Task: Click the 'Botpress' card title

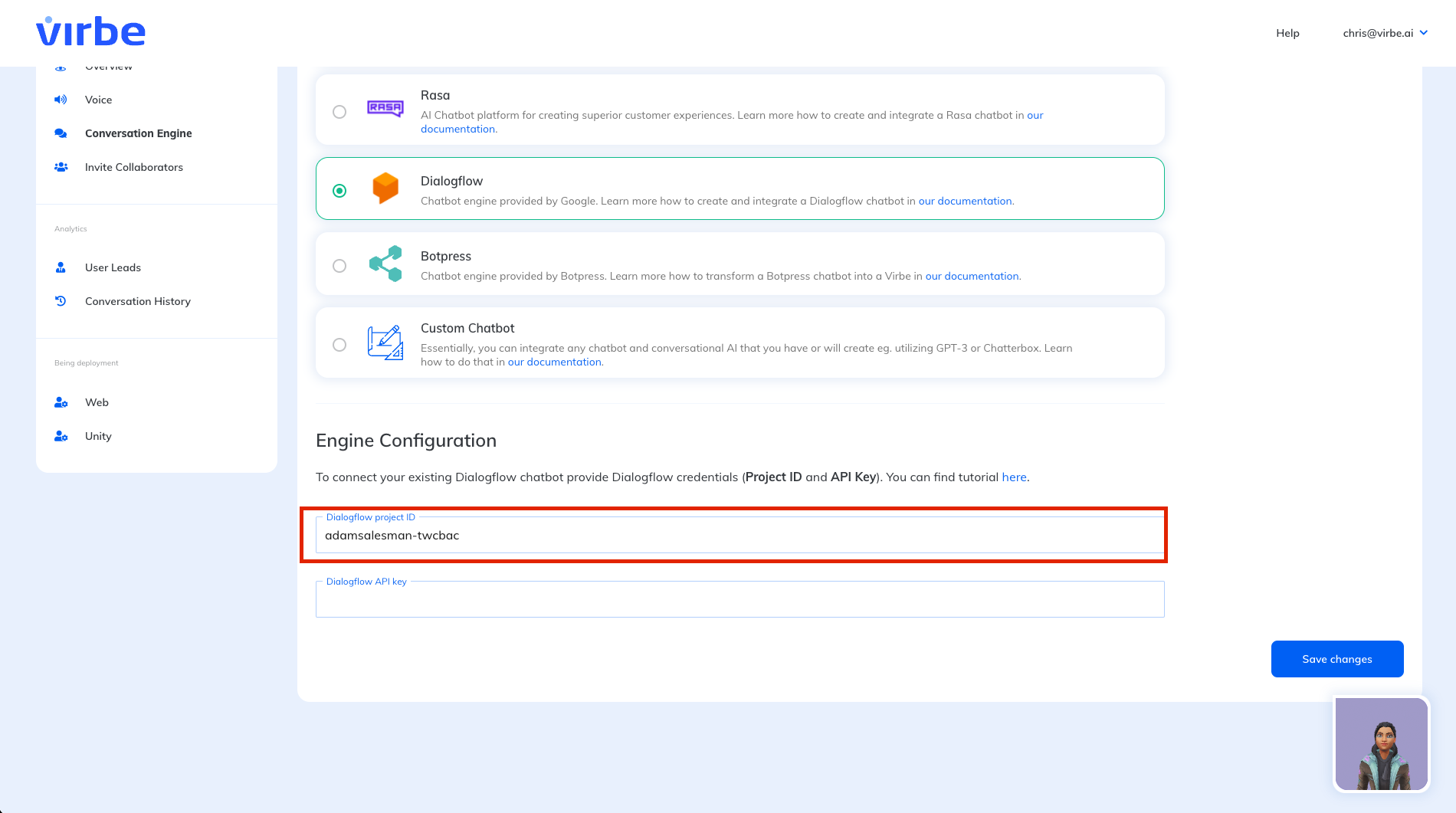Action: [446, 256]
